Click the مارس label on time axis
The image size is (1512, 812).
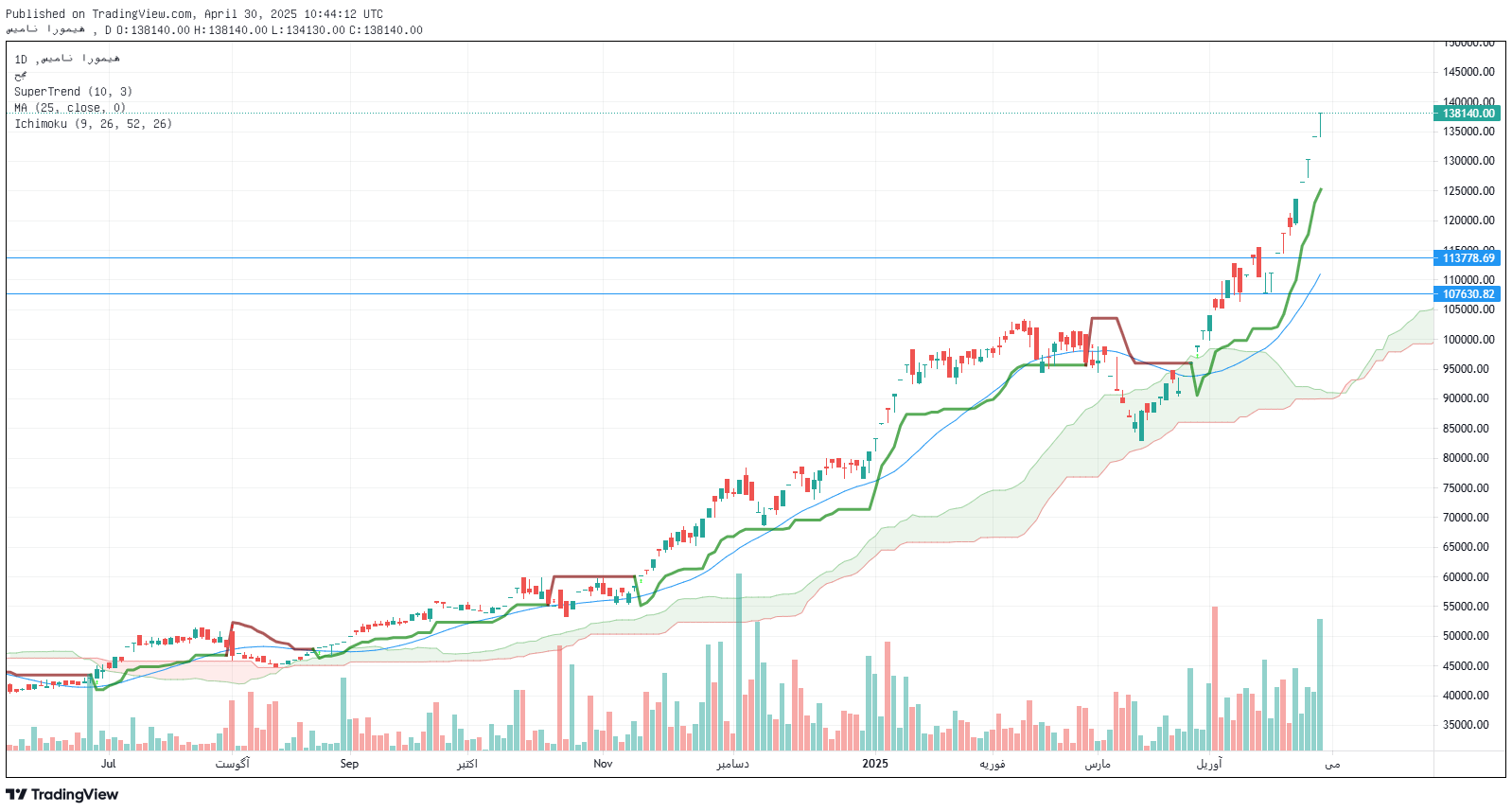coord(1098,764)
